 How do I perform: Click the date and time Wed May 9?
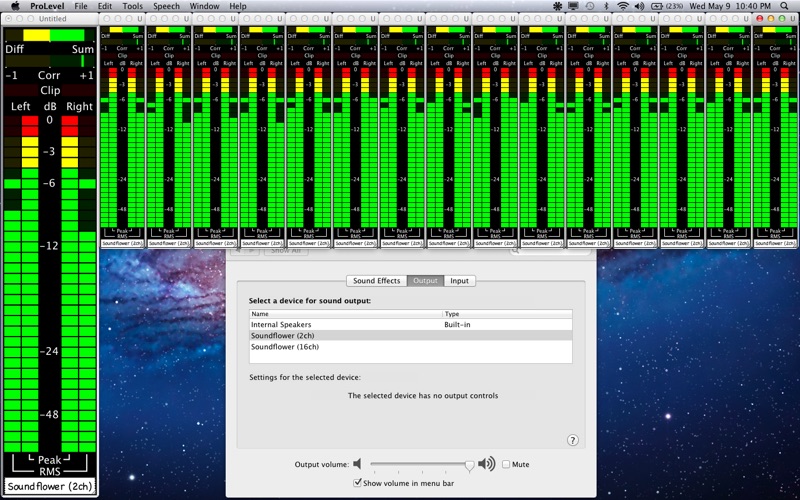click(x=730, y=6)
